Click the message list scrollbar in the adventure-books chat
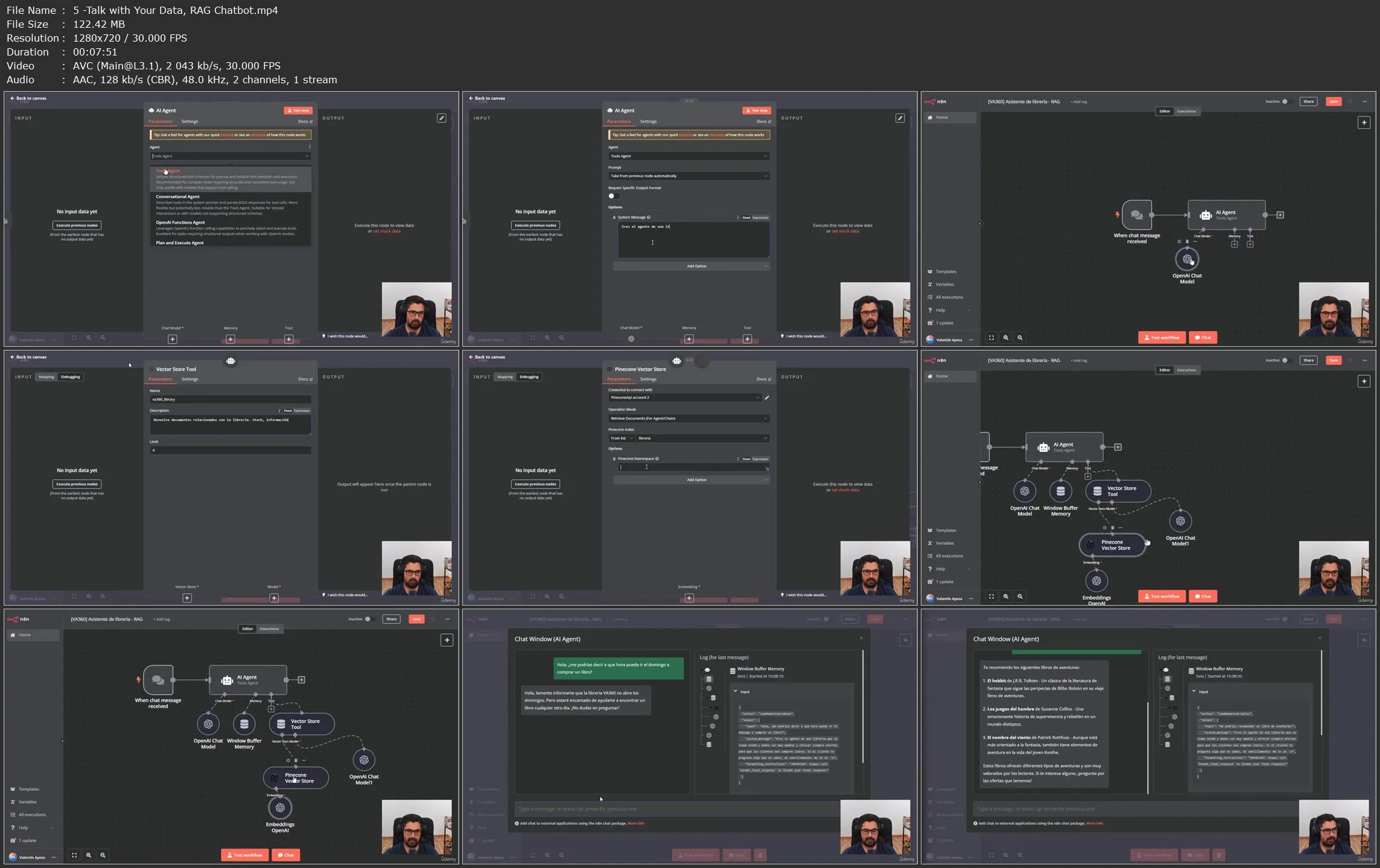This screenshot has height=868, width=1380. (x=1147, y=747)
